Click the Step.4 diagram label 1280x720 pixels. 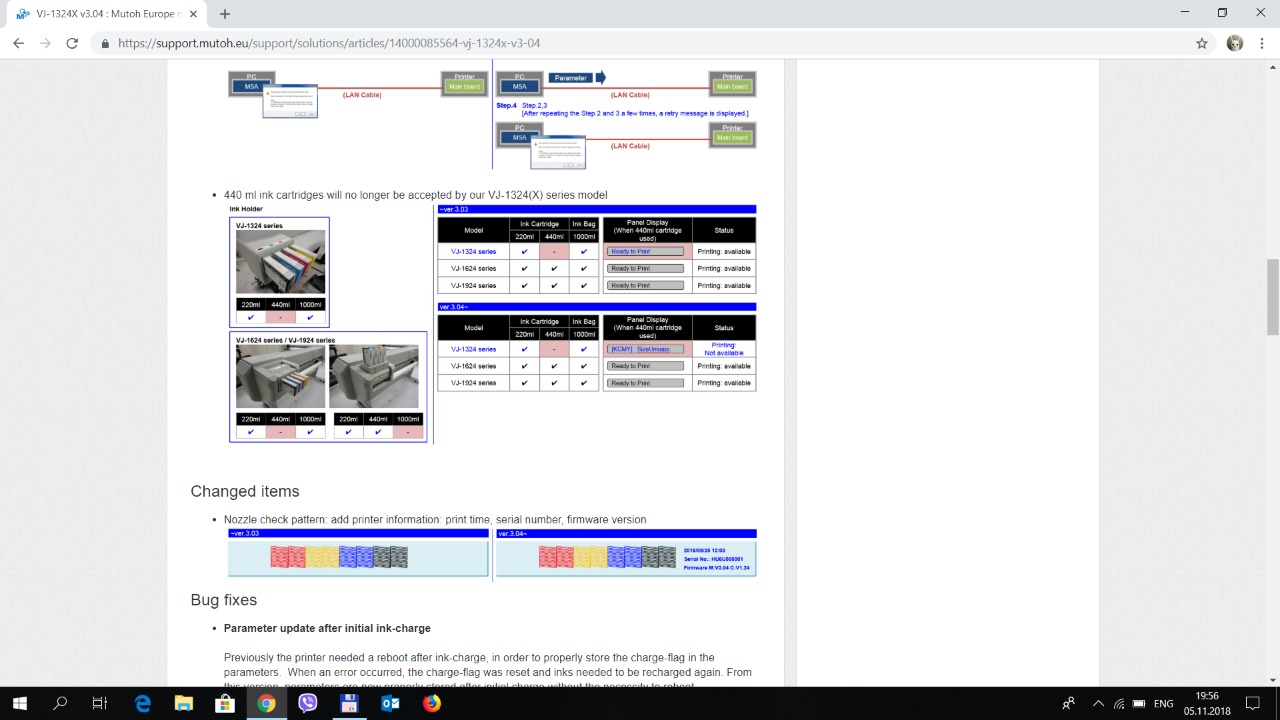tap(507, 105)
